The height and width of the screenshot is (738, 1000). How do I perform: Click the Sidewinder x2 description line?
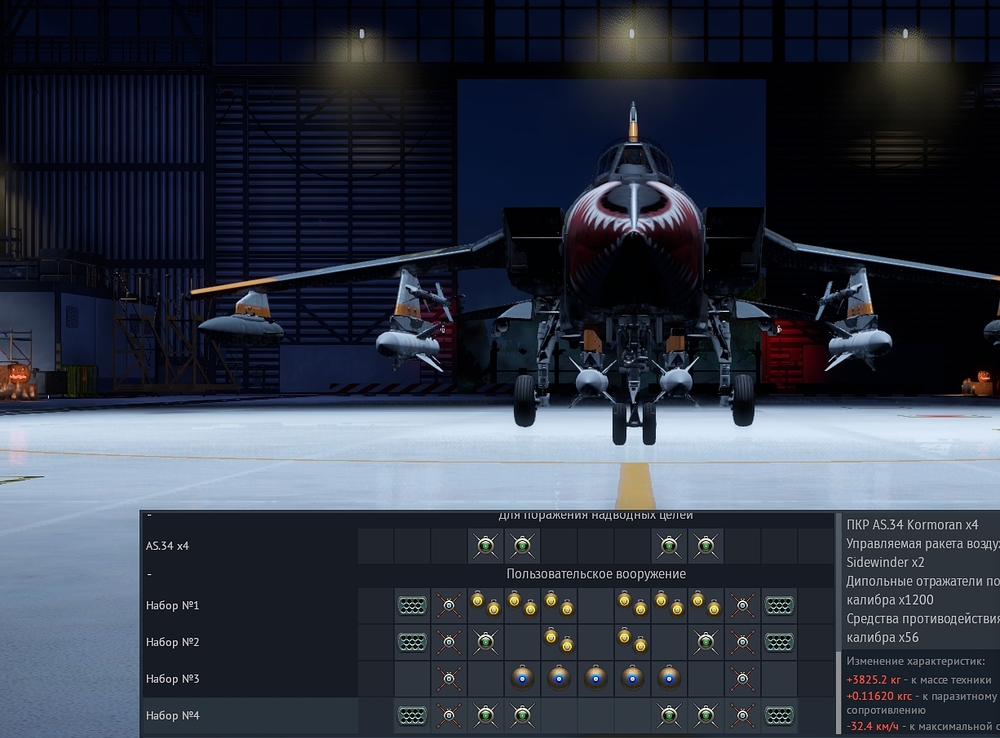coord(885,563)
